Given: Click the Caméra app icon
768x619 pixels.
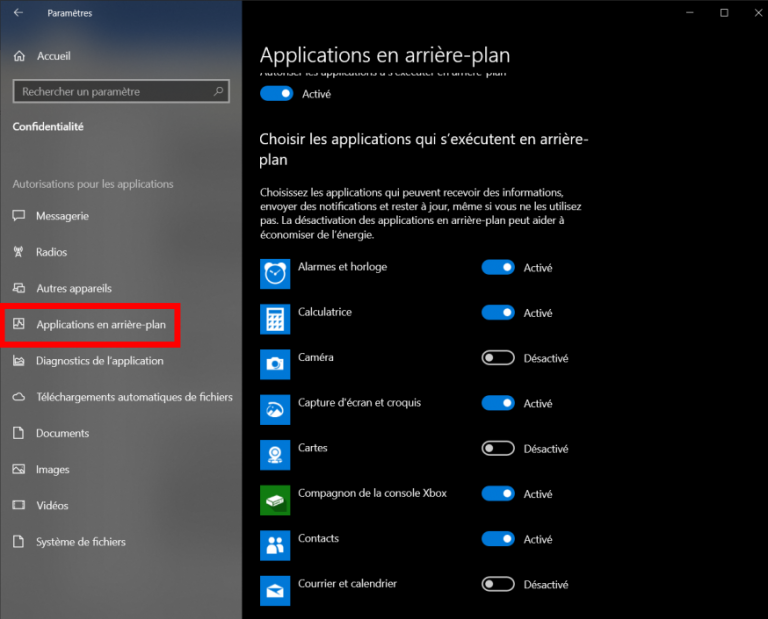Looking at the screenshot, I should coord(275,364).
